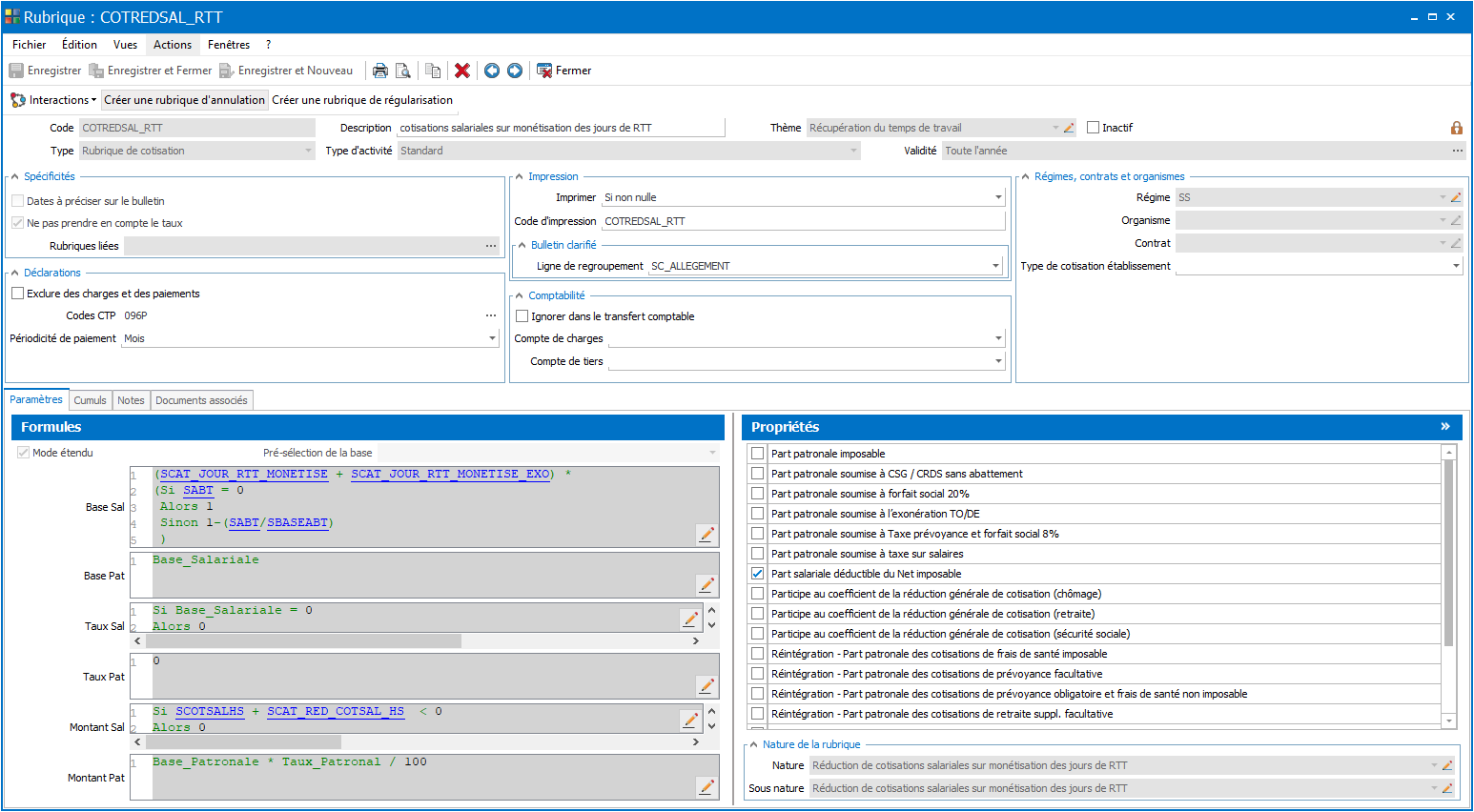This screenshot has height=812, width=1474.
Task: Switch to the Documents associés tab
Action: 201,400
